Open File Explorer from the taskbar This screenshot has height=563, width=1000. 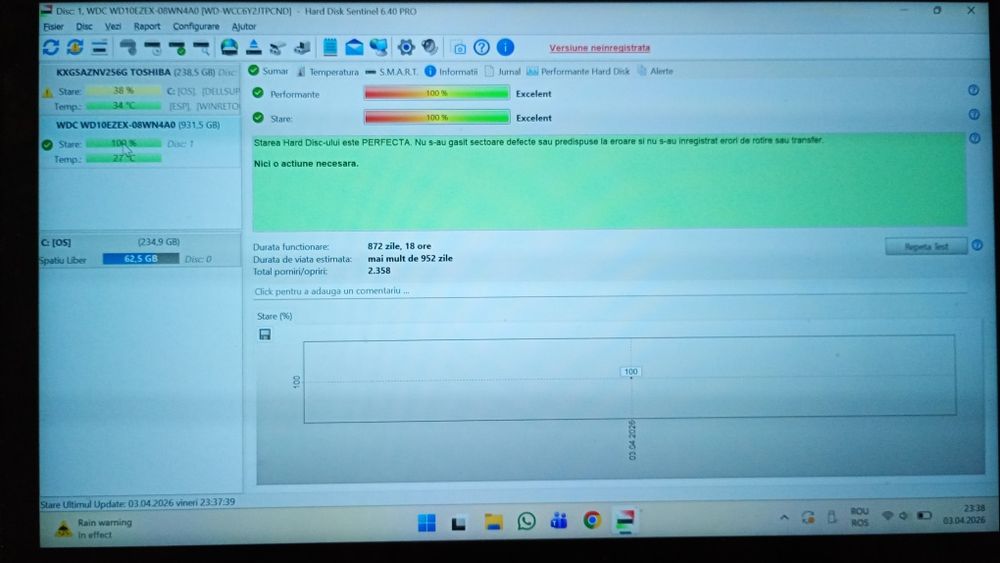(493, 522)
